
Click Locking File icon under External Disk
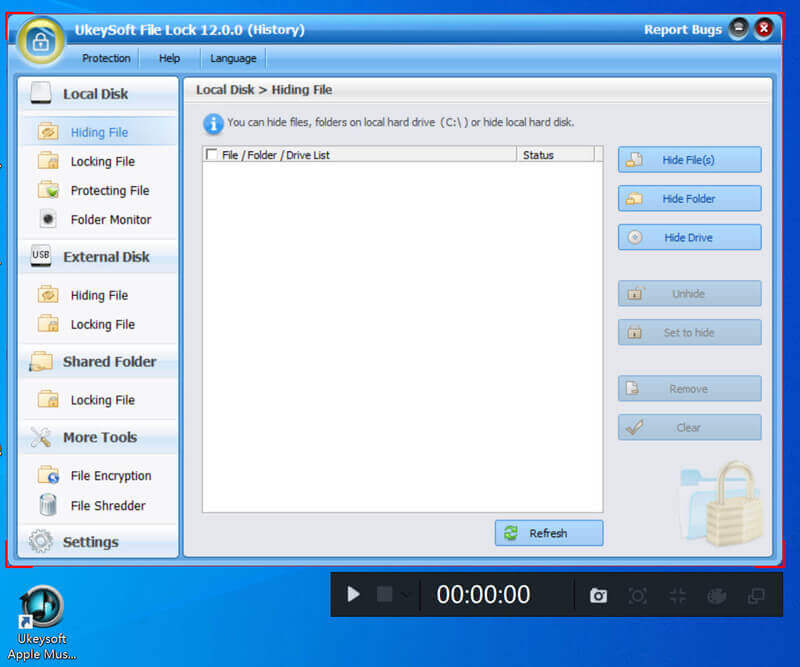point(48,323)
